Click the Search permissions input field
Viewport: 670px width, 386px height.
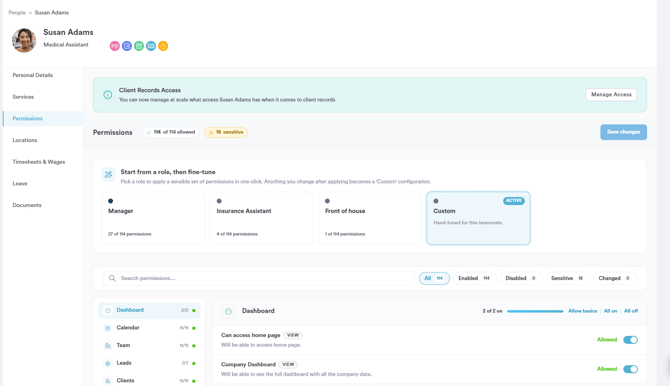[259, 278]
